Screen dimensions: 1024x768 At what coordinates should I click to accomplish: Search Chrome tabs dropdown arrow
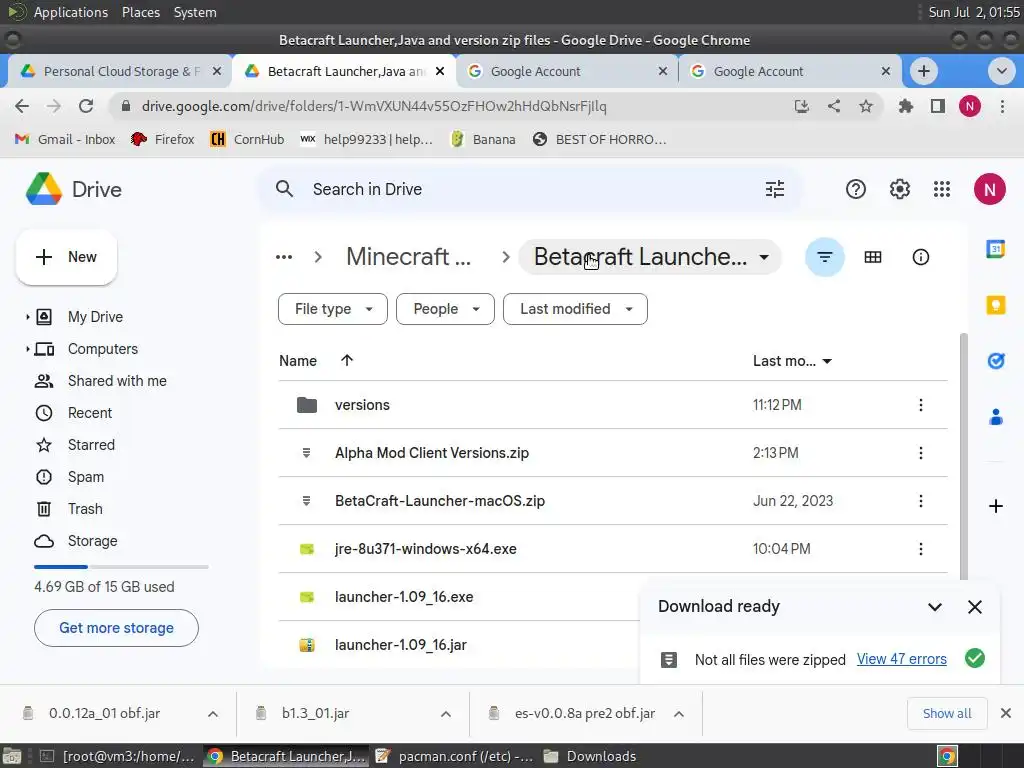[x=1000, y=71]
